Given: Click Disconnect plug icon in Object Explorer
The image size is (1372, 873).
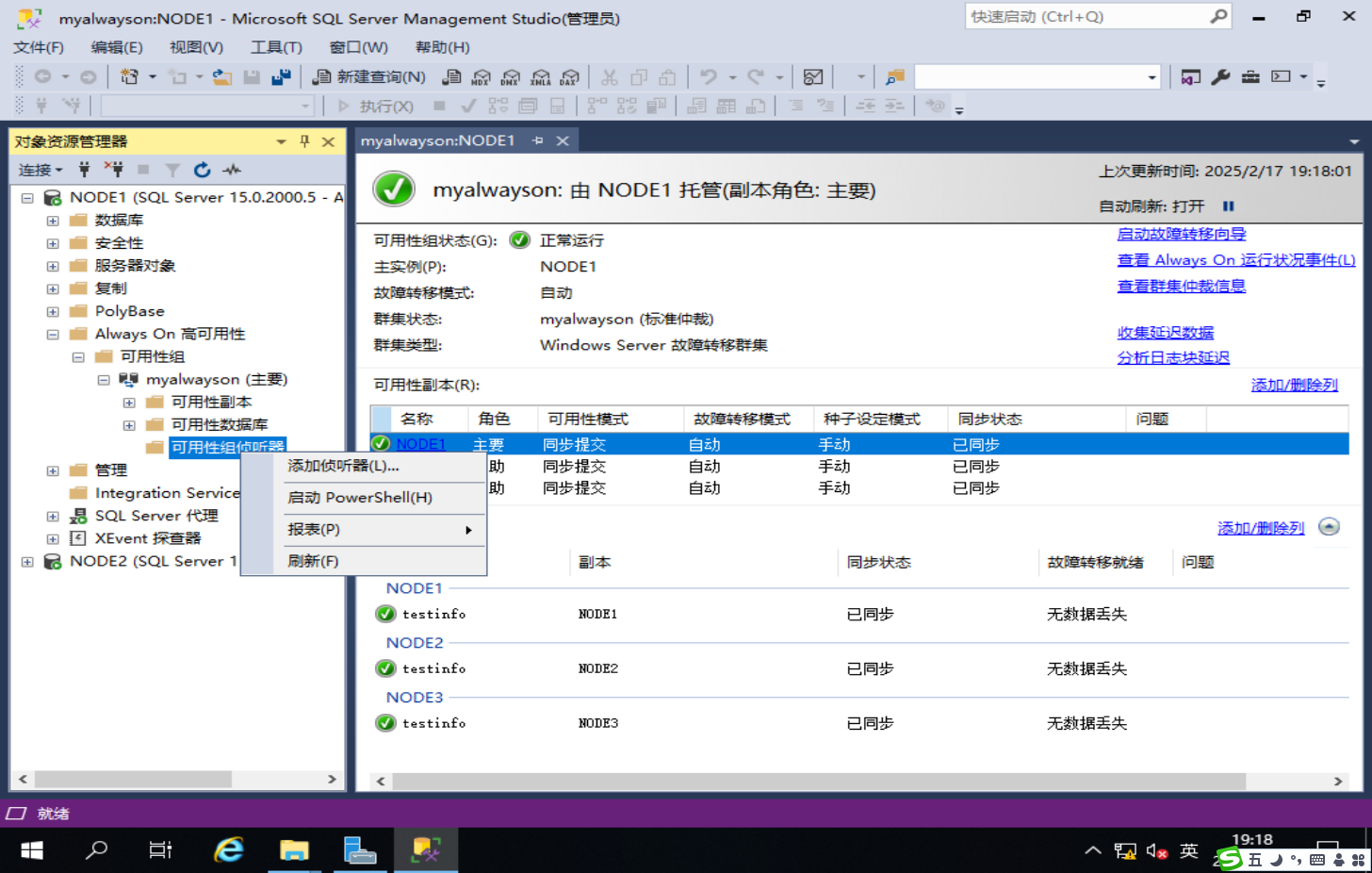Looking at the screenshot, I should [x=113, y=170].
